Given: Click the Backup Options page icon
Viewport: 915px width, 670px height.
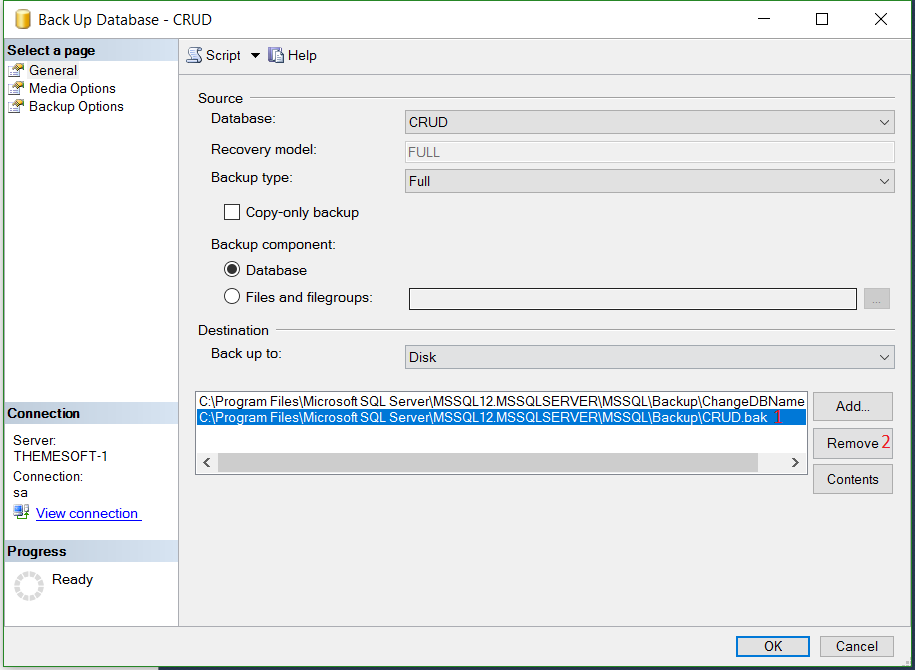Looking at the screenshot, I should click(16, 107).
